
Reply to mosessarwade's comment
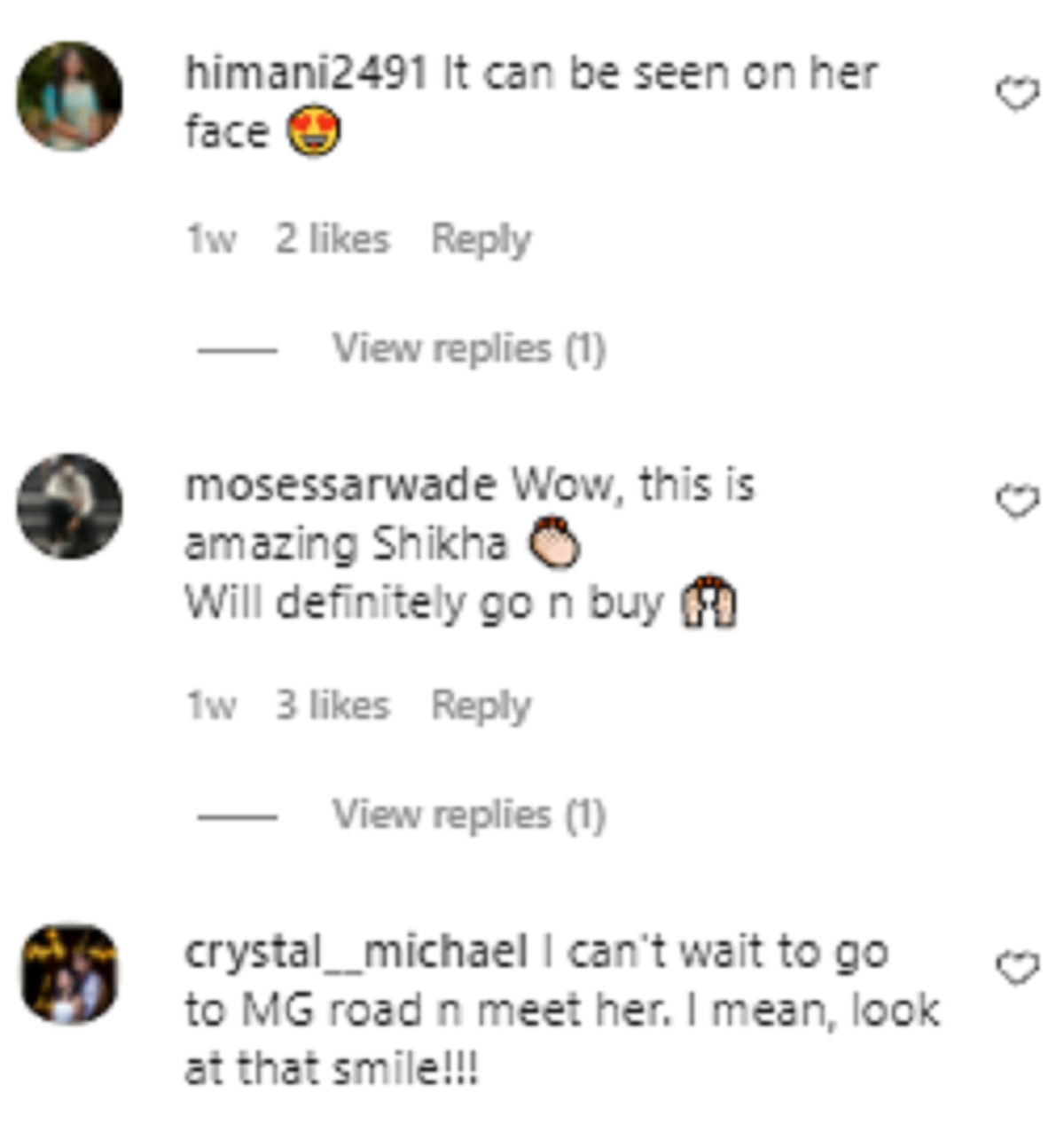click(x=481, y=706)
